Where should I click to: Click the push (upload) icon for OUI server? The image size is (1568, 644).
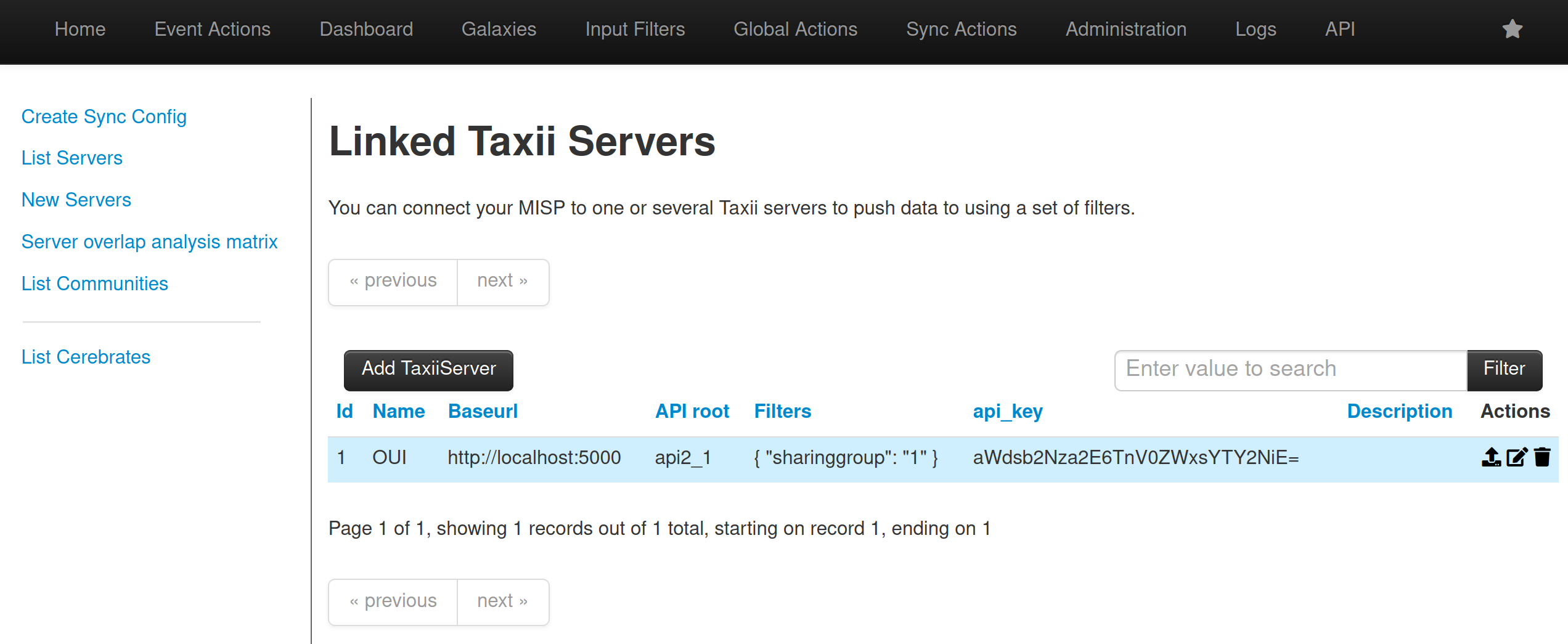point(1491,457)
